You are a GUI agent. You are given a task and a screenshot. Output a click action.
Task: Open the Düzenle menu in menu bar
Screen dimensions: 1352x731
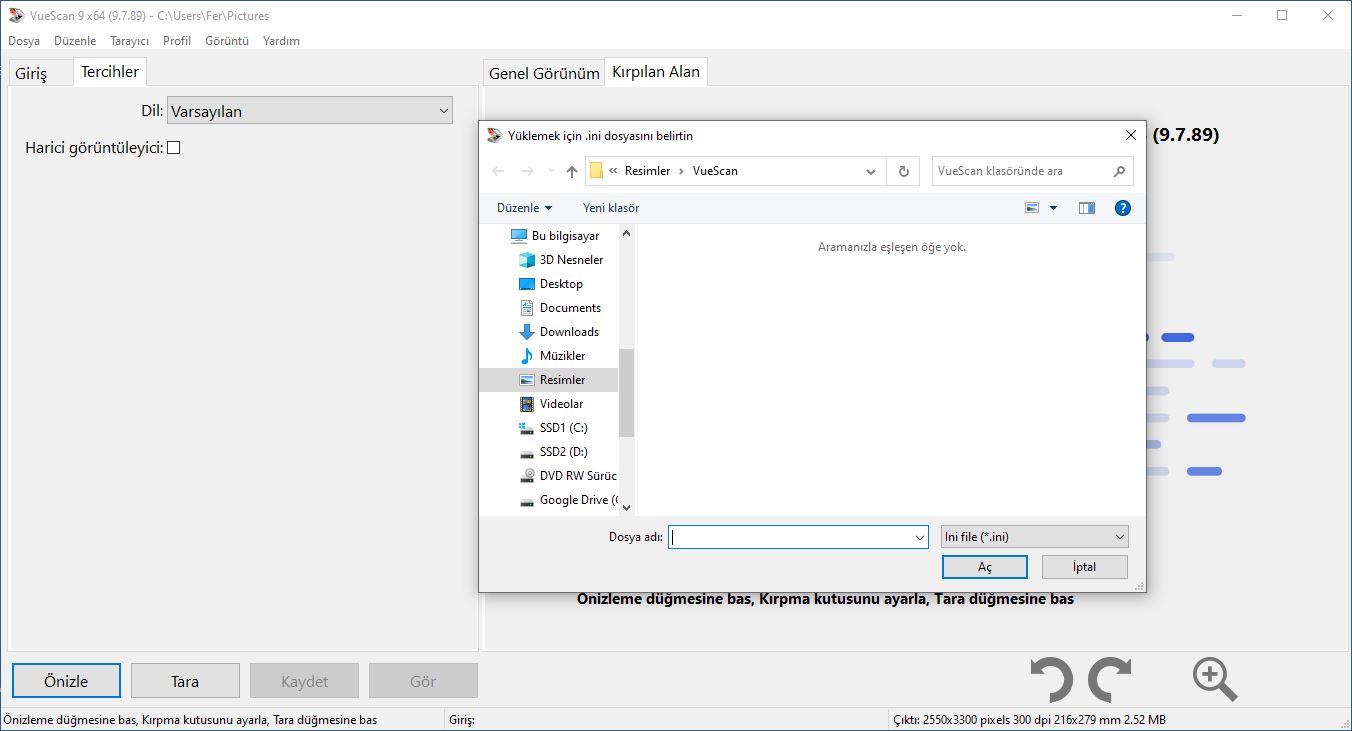tap(75, 41)
